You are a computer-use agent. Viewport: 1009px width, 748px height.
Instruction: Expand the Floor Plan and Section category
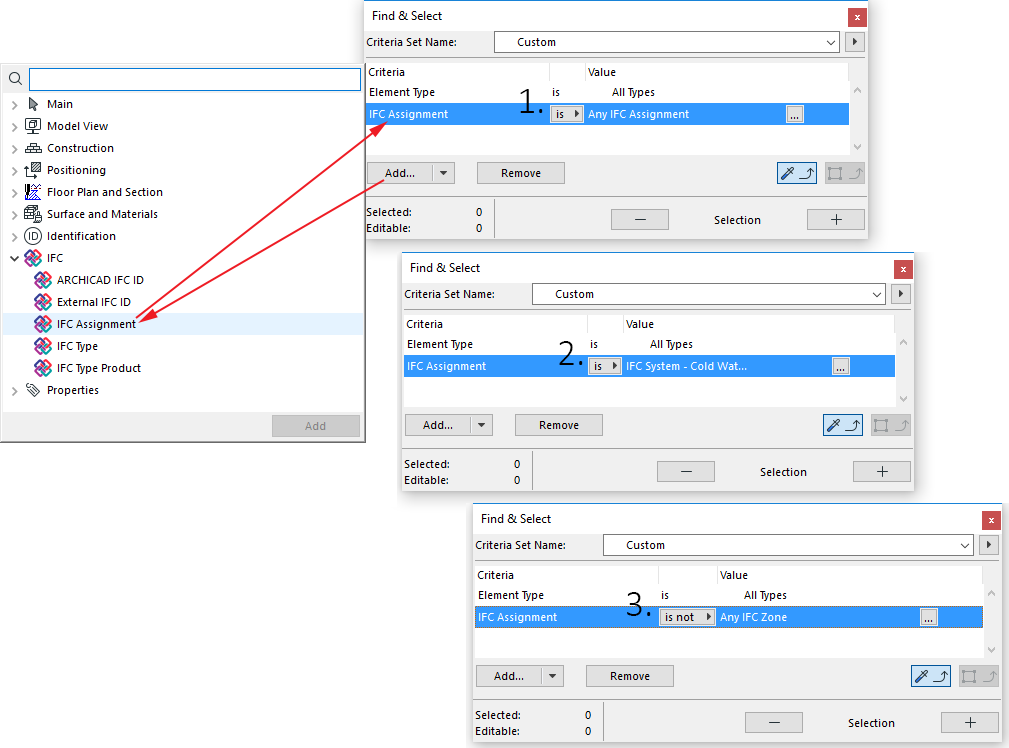(x=14, y=192)
